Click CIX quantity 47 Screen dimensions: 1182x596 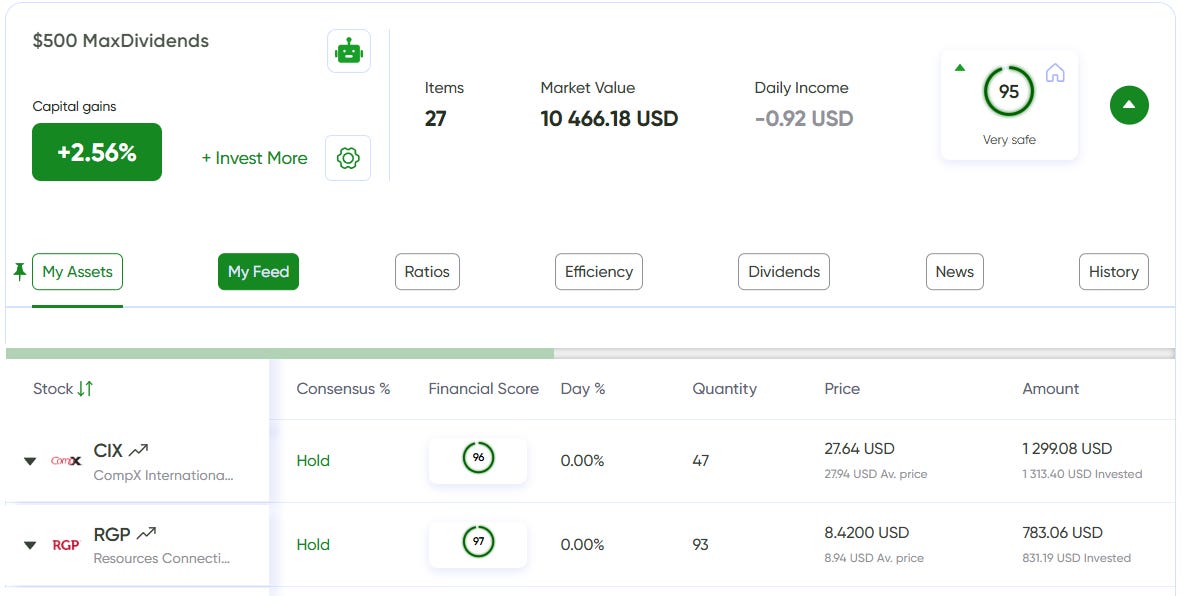click(700, 460)
